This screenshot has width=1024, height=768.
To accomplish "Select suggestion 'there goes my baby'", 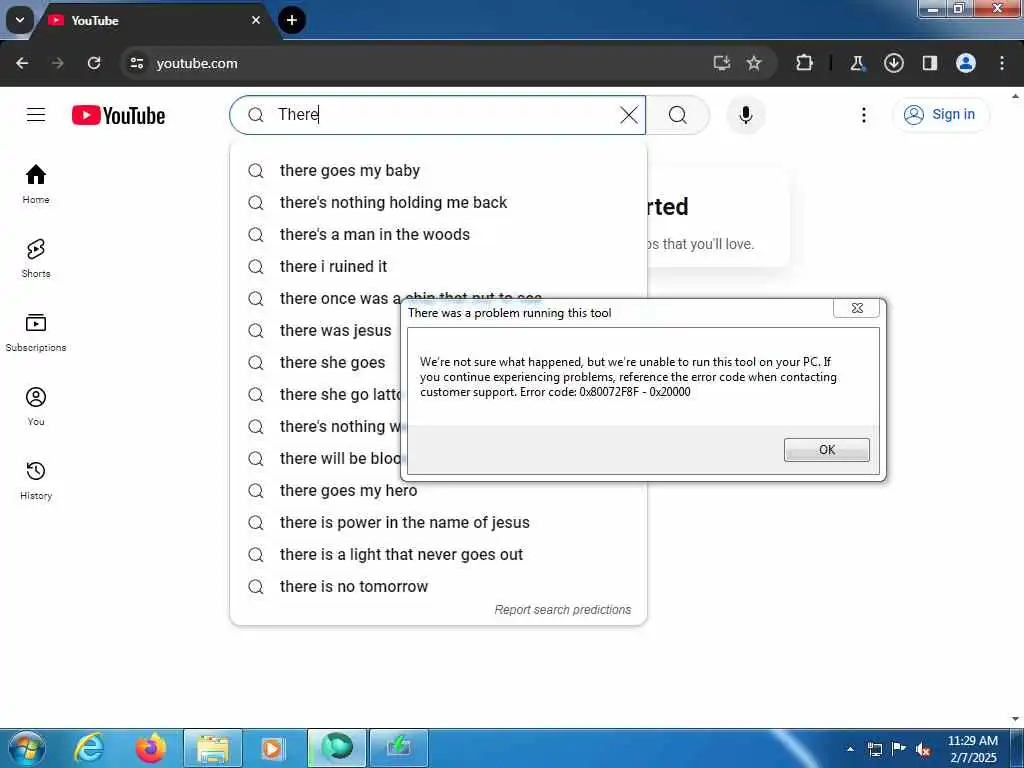I will (x=438, y=170).
